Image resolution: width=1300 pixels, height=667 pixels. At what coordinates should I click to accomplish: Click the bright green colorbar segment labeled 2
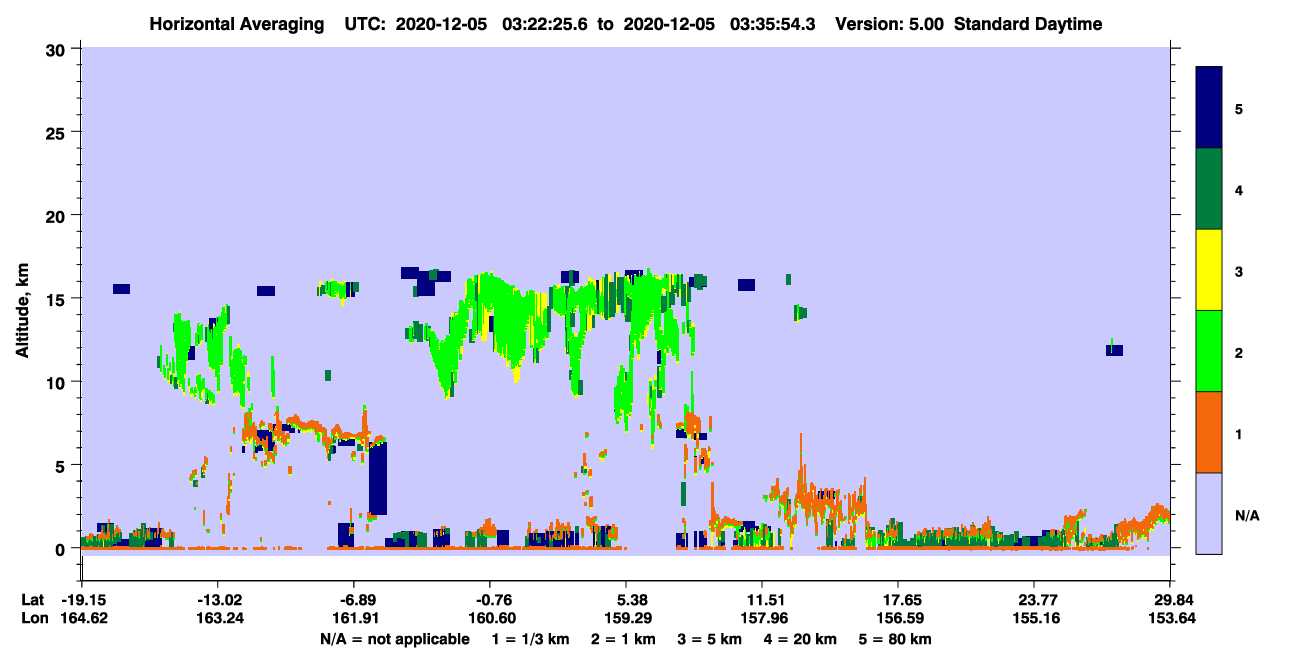pos(1209,351)
